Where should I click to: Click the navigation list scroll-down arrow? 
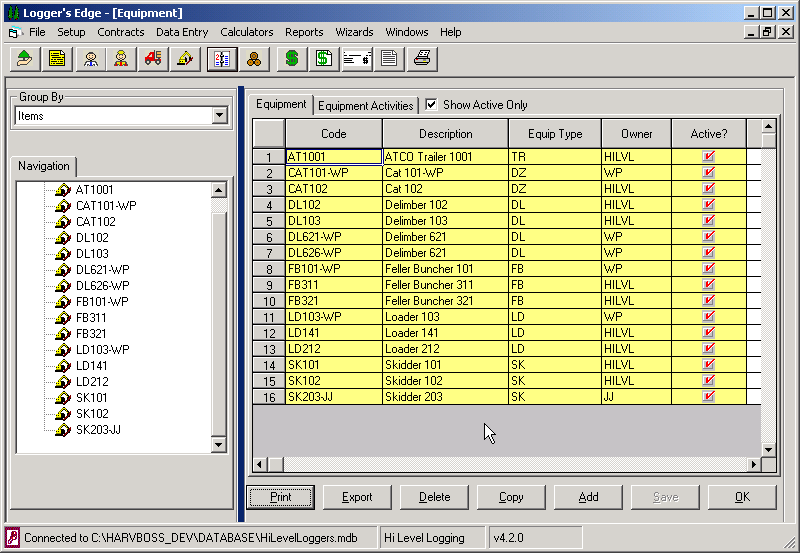click(218, 444)
